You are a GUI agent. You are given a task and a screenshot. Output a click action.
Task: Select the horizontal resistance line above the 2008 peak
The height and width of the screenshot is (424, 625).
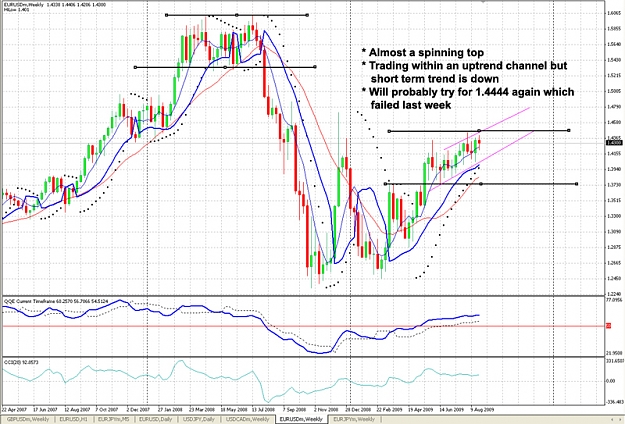[237, 15]
